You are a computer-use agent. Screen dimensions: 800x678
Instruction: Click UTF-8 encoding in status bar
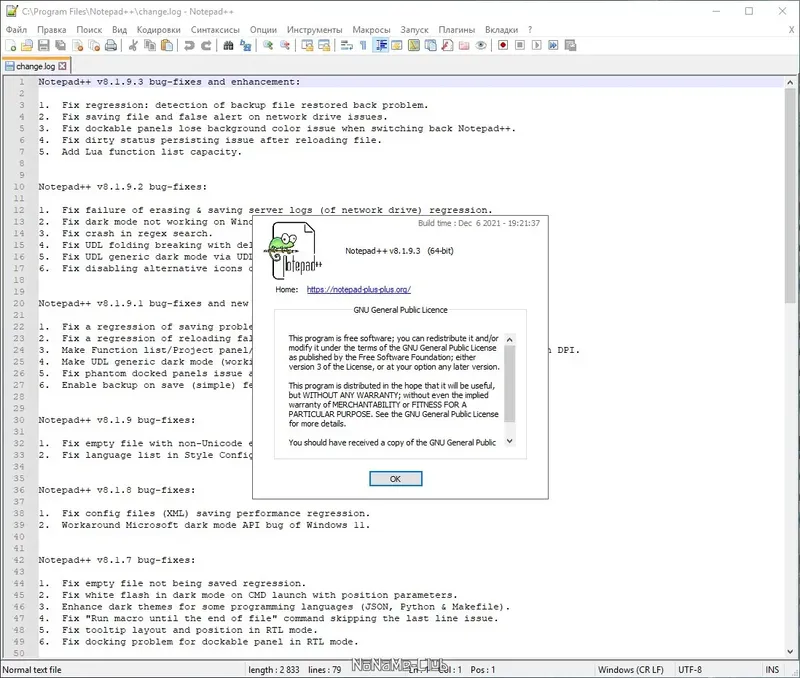[x=690, y=669]
